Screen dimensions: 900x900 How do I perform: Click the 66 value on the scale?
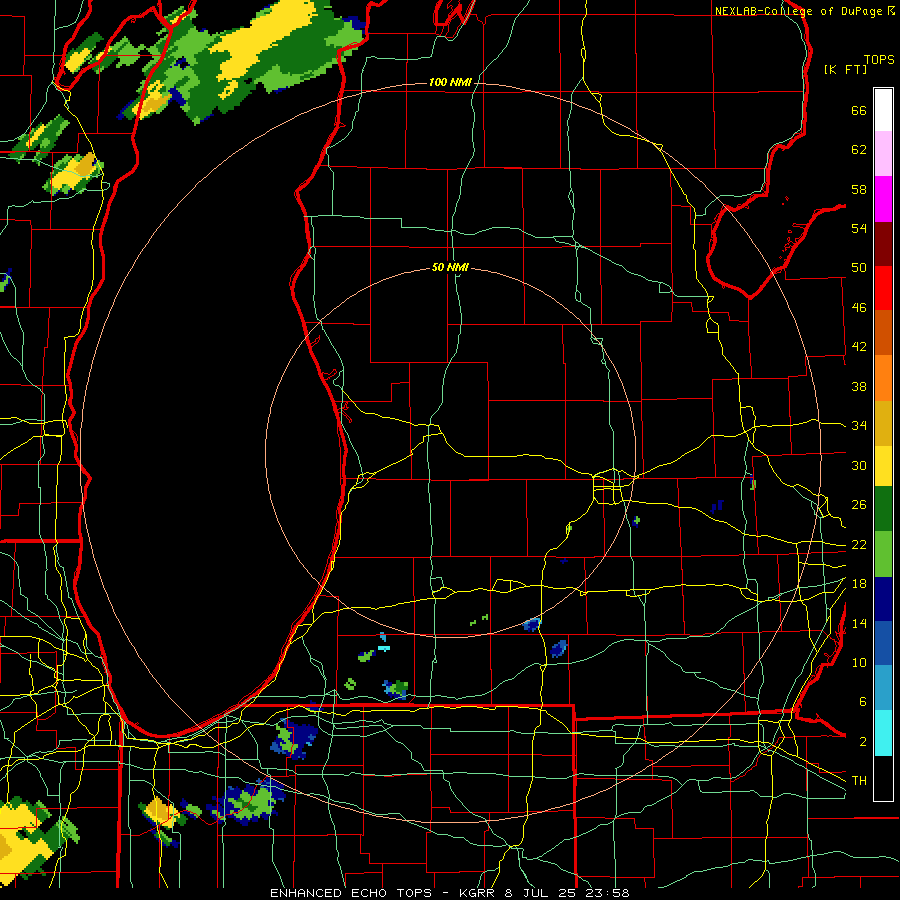(x=859, y=111)
